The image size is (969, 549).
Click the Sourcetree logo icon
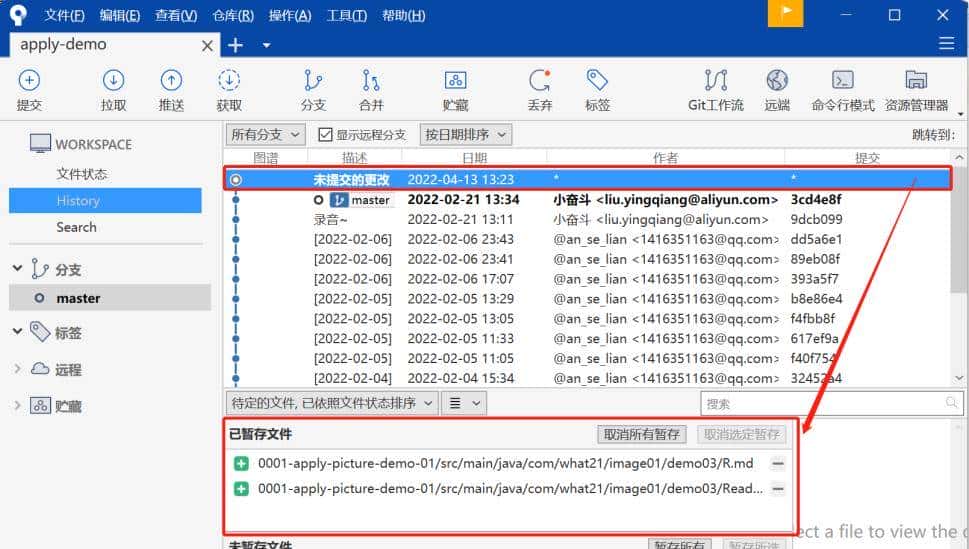tap(19, 15)
